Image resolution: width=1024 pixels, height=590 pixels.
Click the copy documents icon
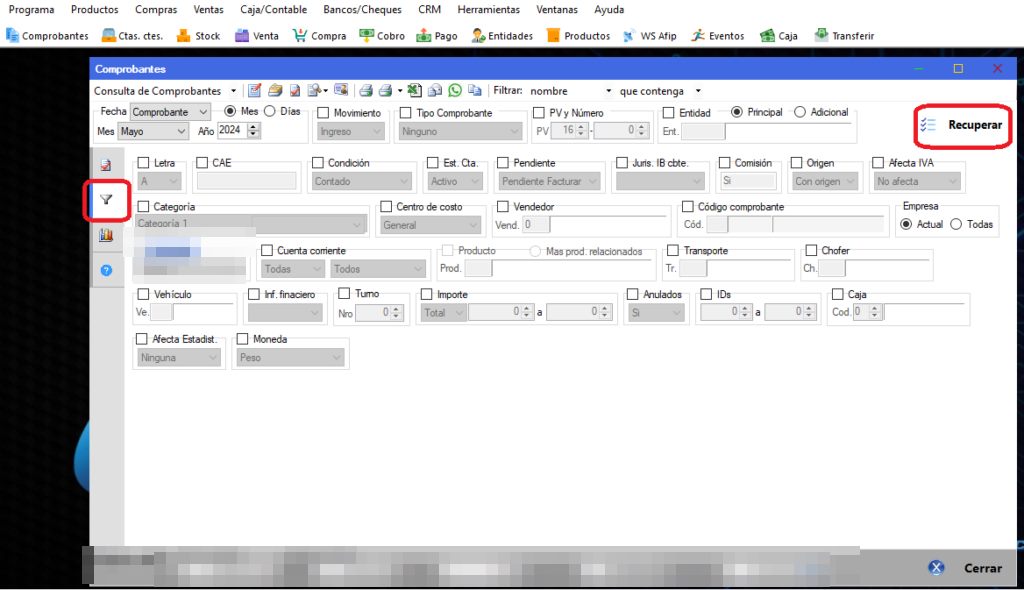(475, 90)
